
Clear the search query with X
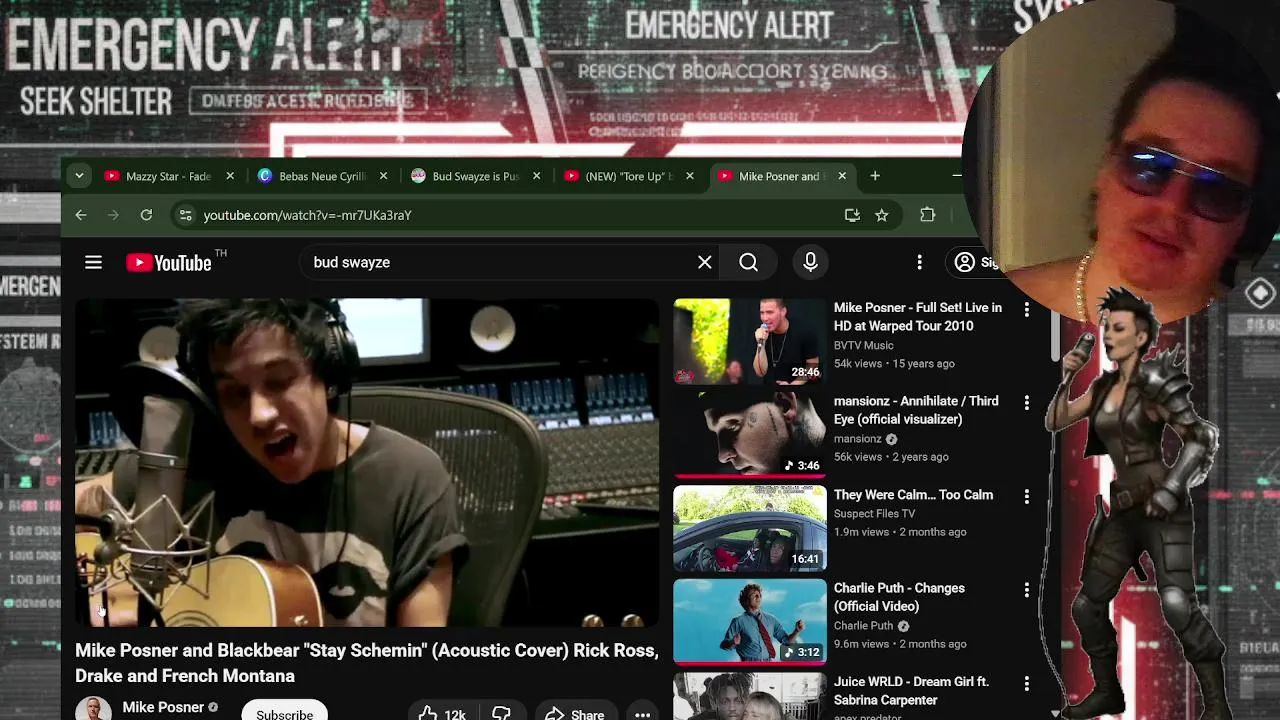pos(705,262)
